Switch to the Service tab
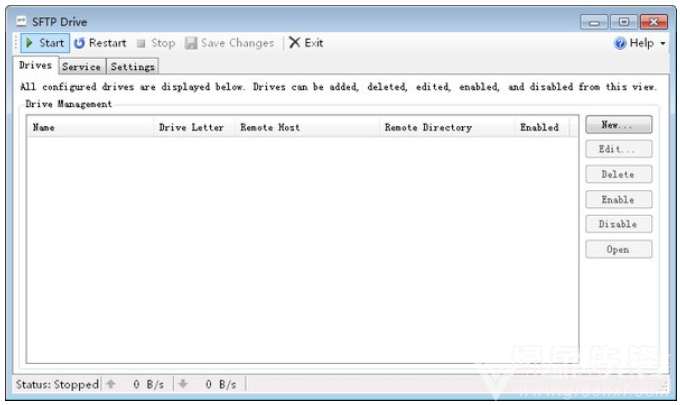This screenshot has width=680, height=405. click(82, 67)
